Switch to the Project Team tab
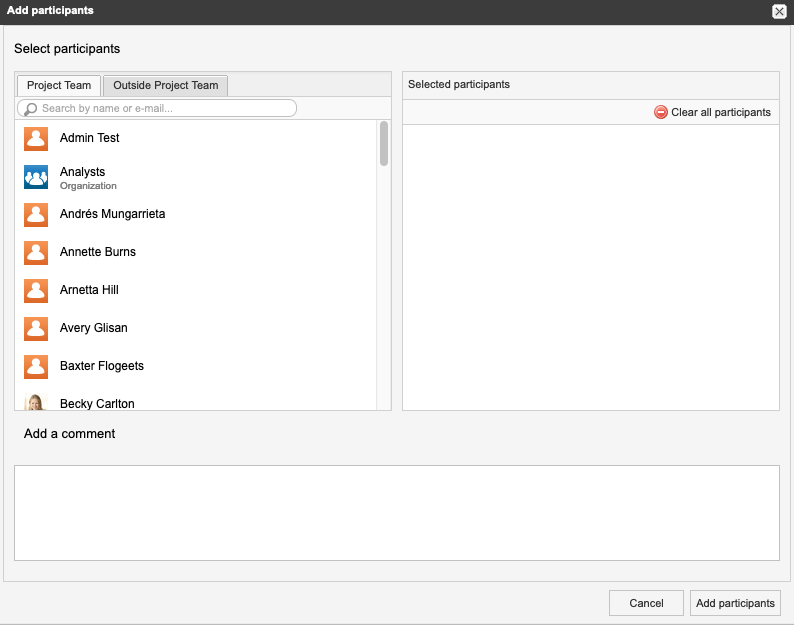794x625 pixels. [59, 86]
